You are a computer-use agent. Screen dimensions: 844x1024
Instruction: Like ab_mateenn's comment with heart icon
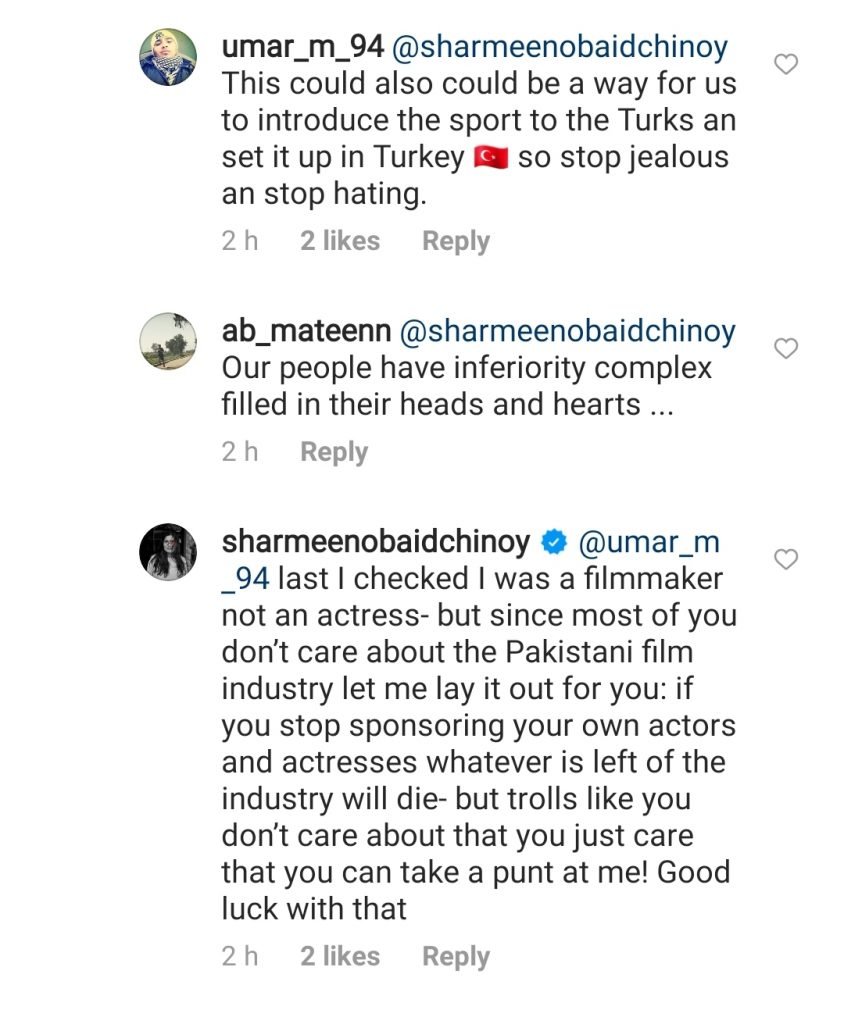[787, 348]
